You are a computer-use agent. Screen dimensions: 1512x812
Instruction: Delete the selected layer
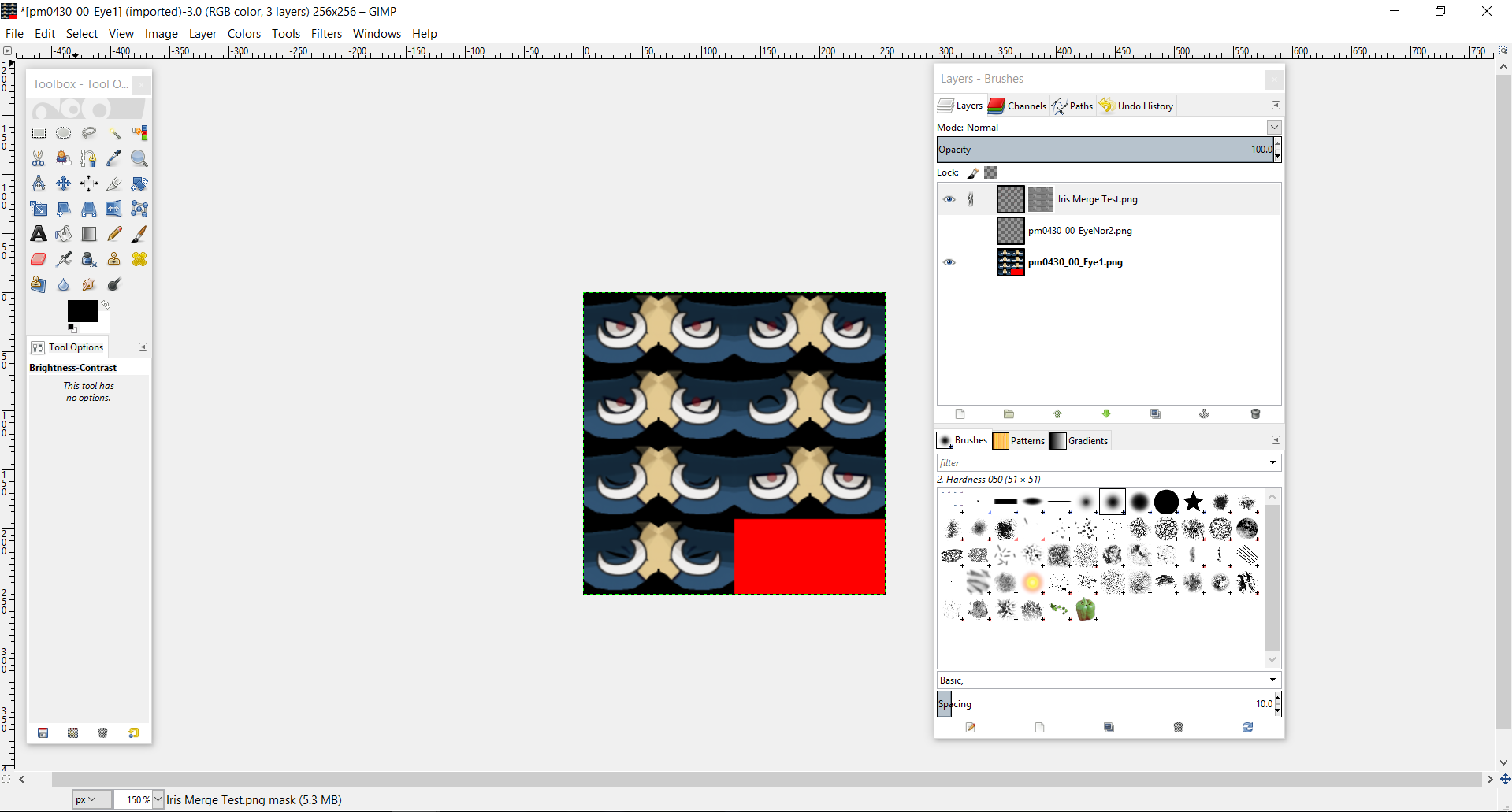(x=1255, y=414)
